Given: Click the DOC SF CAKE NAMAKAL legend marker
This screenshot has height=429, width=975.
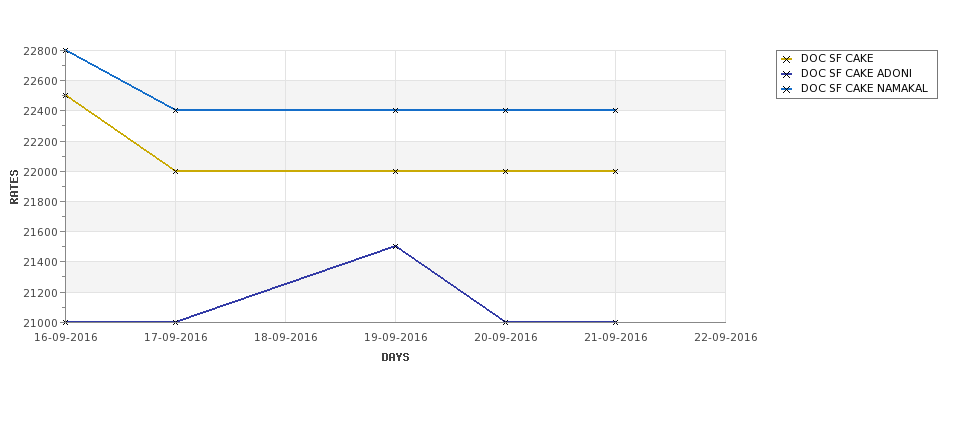Looking at the screenshot, I should coord(787,89).
